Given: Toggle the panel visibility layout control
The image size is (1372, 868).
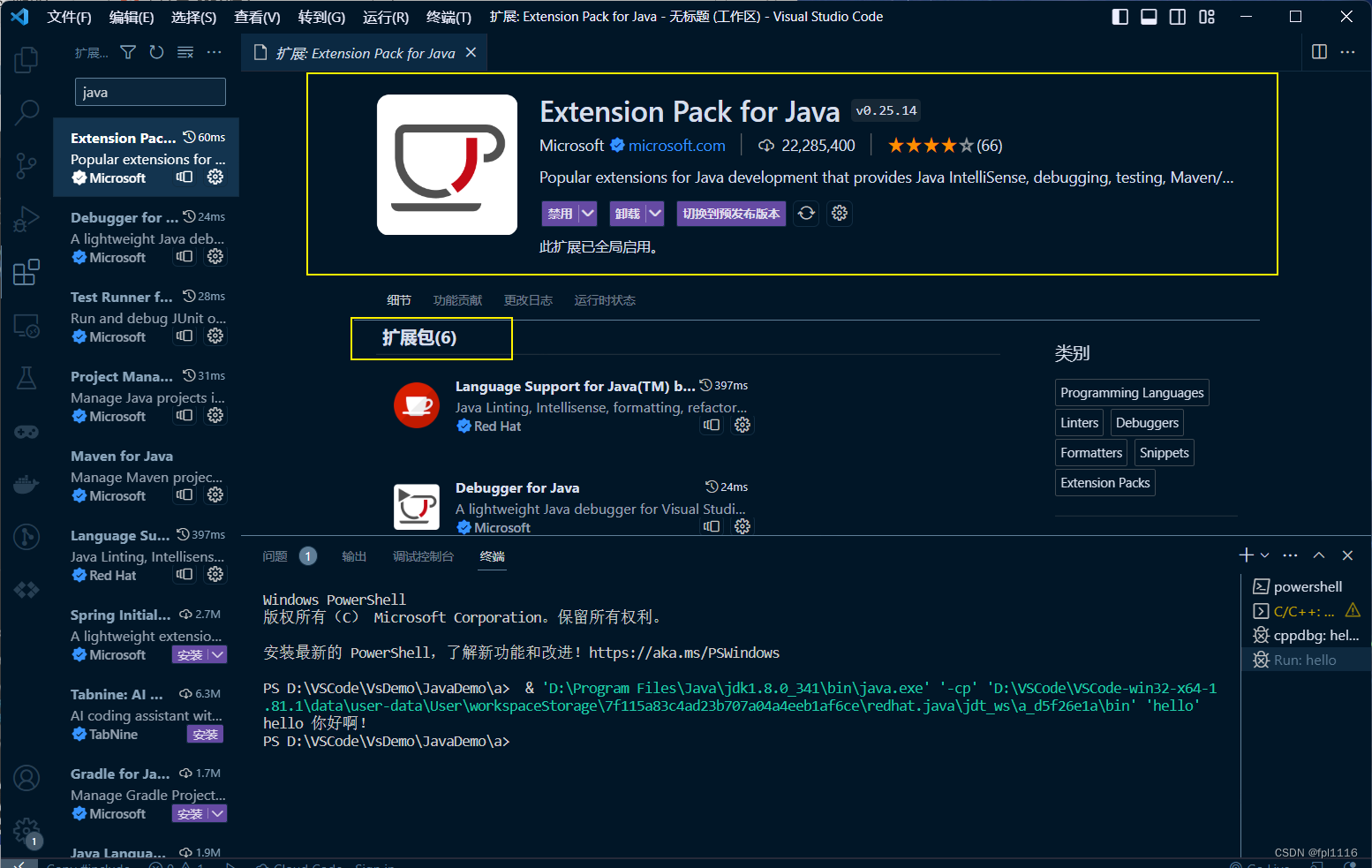Looking at the screenshot, I should coord(1149,16).
